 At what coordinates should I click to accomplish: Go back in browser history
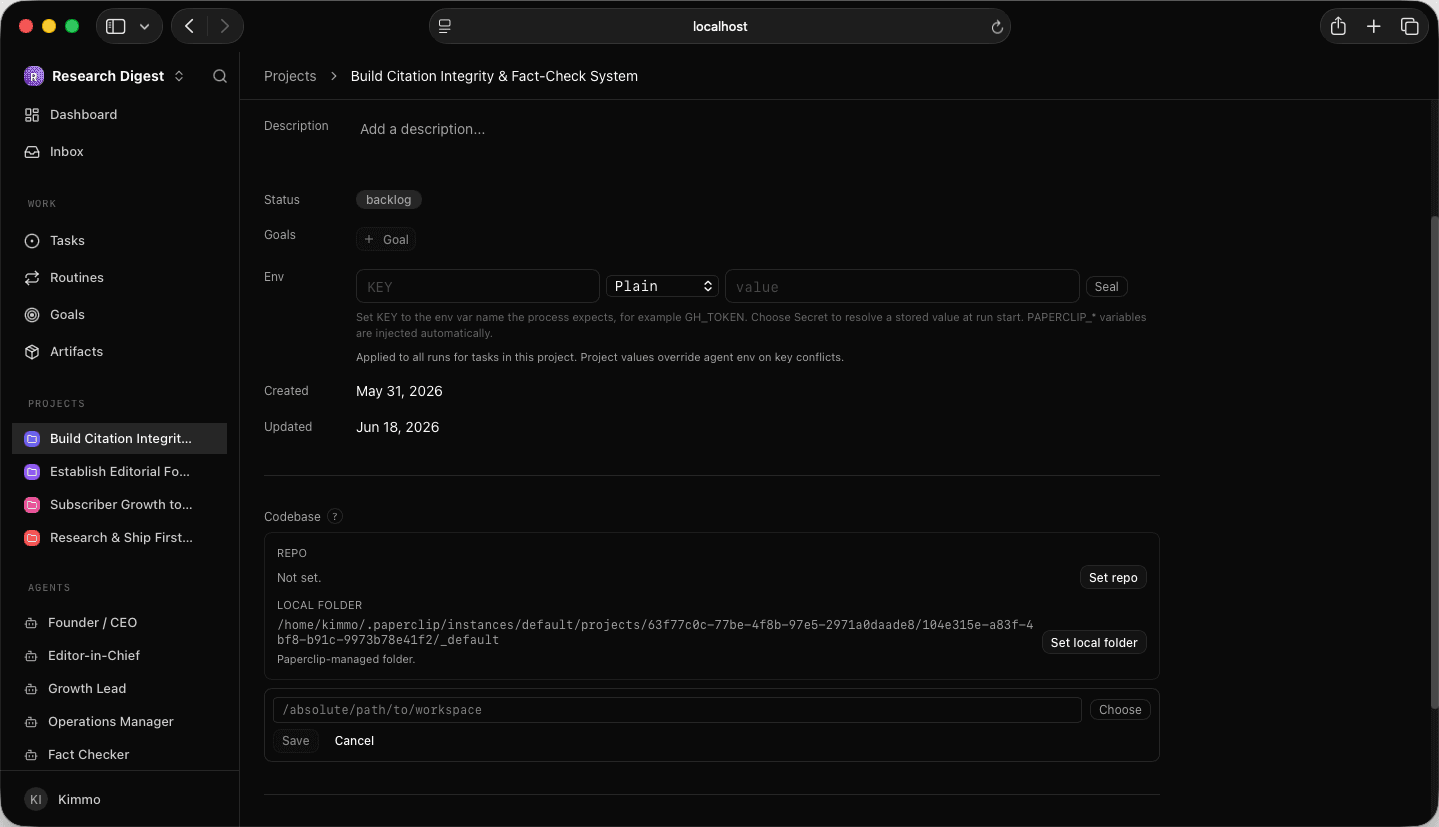(189, 27)
